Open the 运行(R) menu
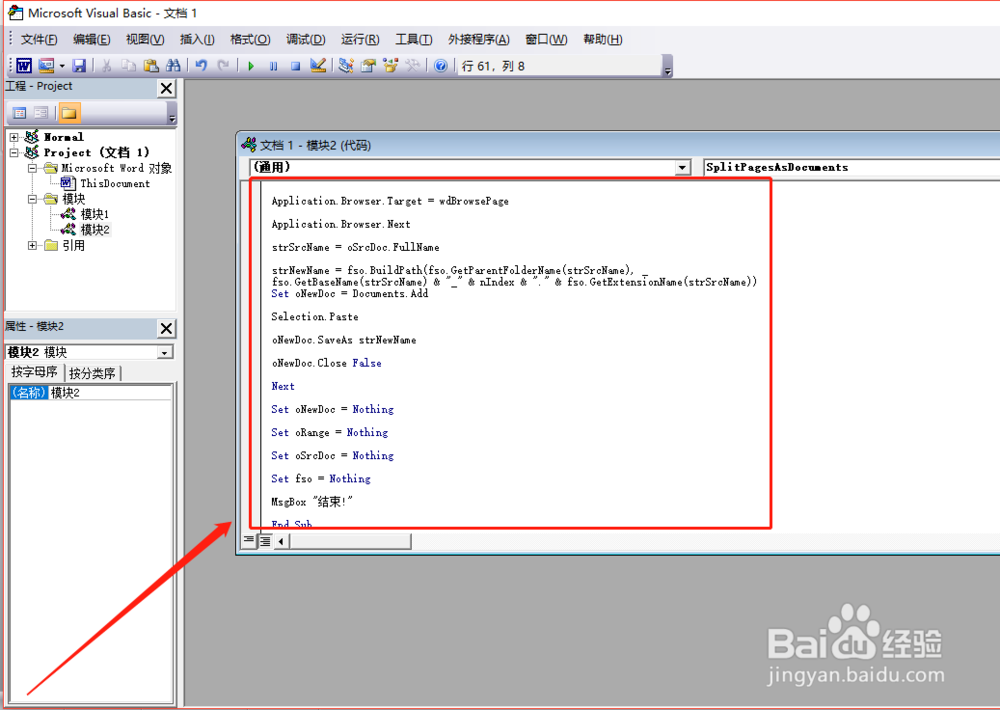1000x710 pixels. click(360, 40)
